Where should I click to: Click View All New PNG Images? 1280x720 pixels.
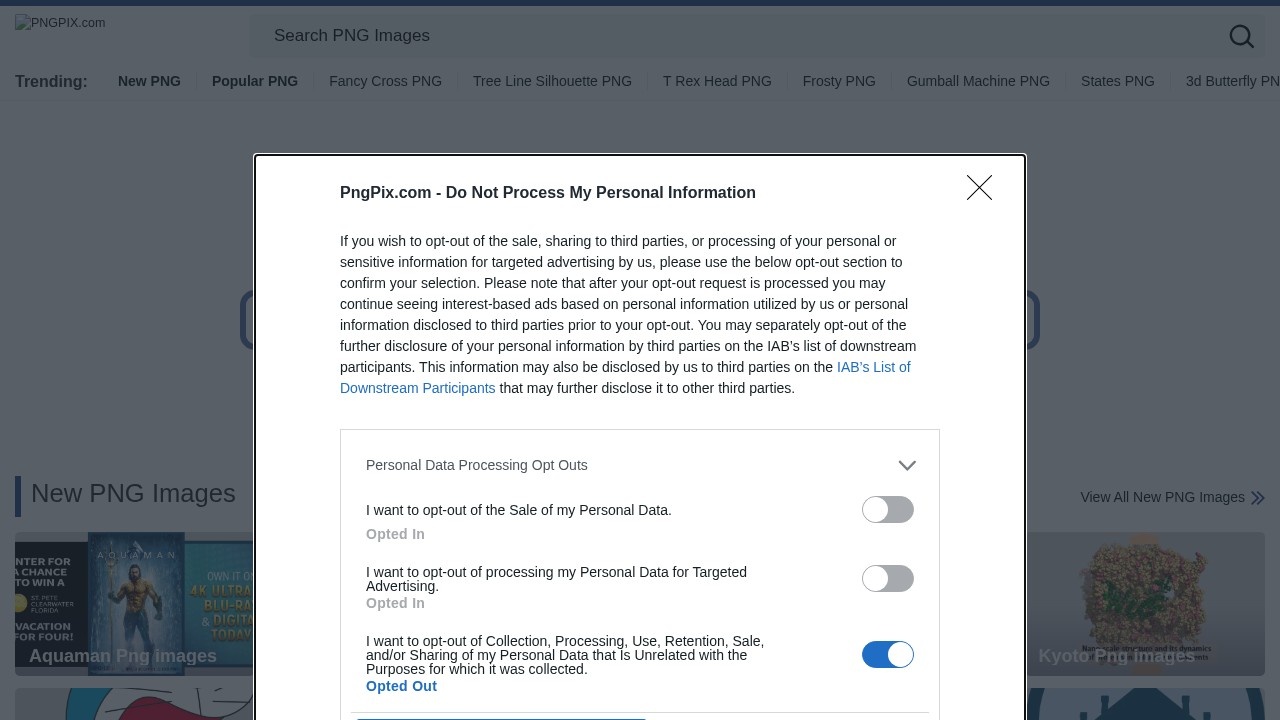click(x=1162, y=497)
